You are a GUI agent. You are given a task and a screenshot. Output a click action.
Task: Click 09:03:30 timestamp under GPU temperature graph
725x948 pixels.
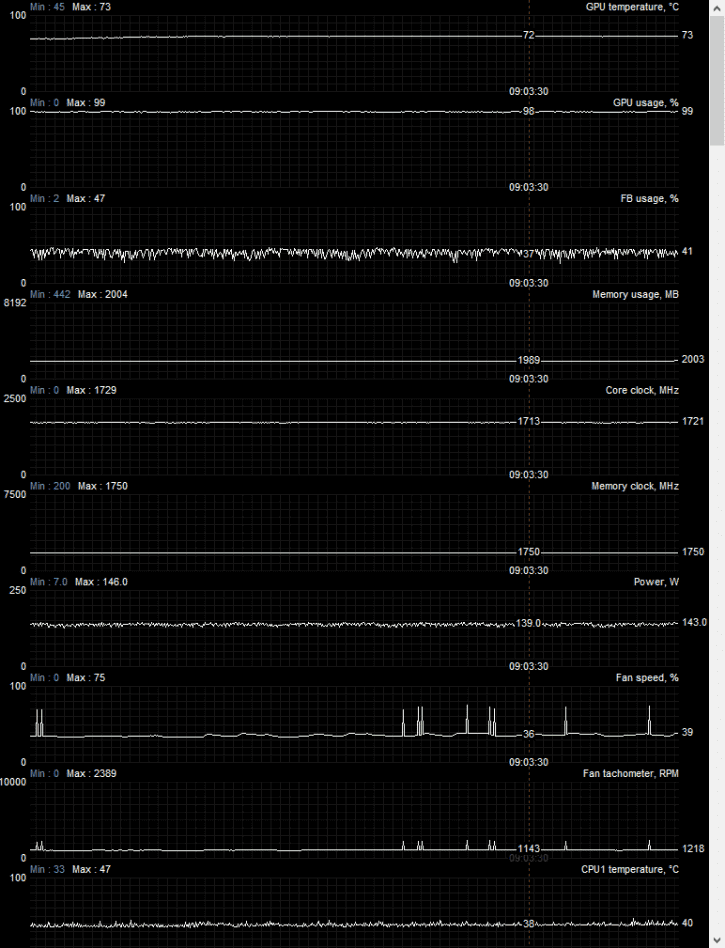tap(528, 92)
